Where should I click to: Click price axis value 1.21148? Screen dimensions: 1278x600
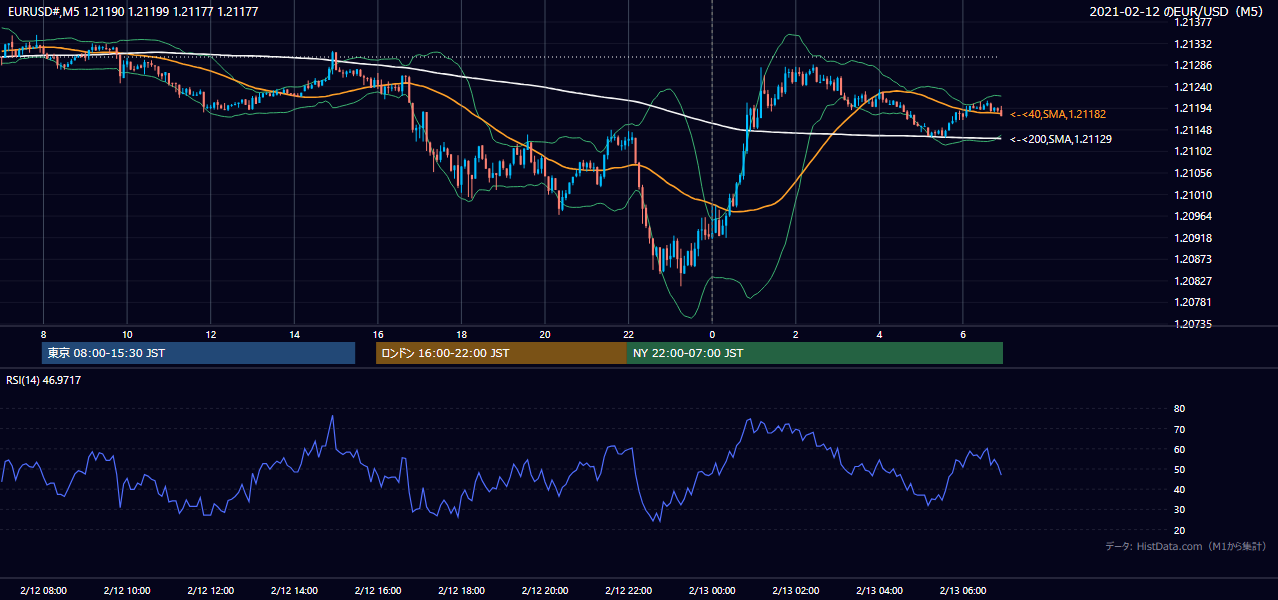coord(1193,130)
